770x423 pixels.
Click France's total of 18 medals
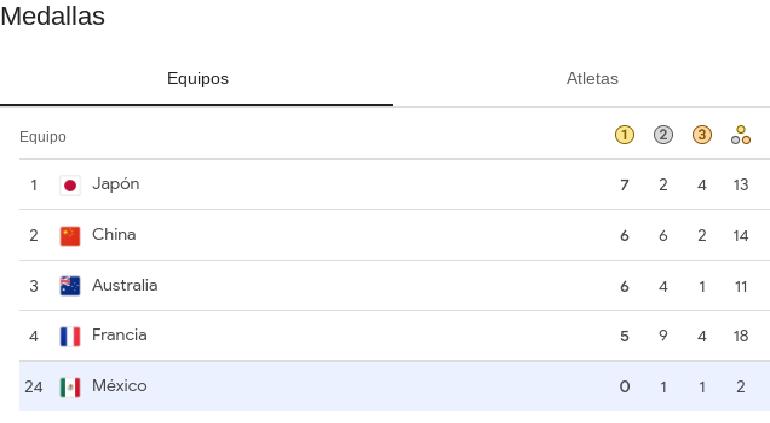click(741, 336)
